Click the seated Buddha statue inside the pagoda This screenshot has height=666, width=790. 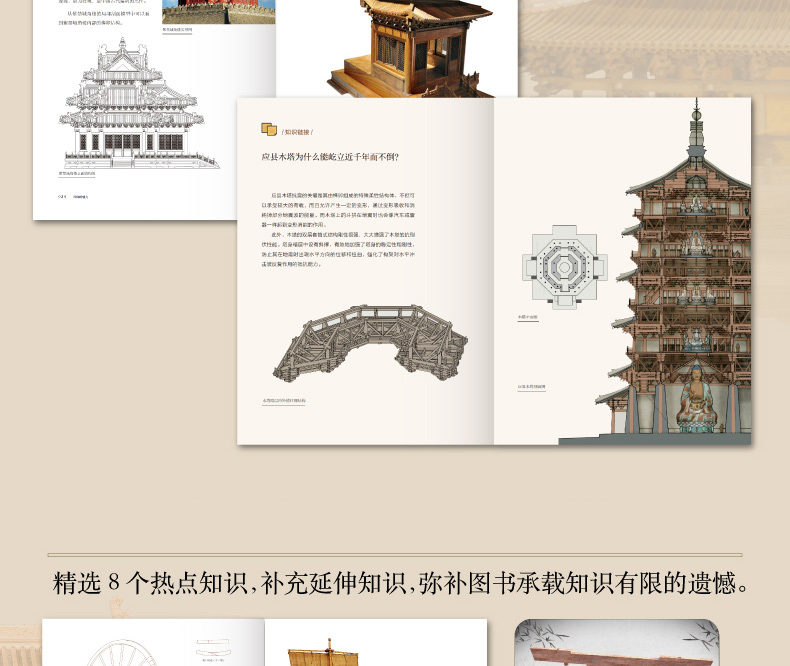point(695,398)
